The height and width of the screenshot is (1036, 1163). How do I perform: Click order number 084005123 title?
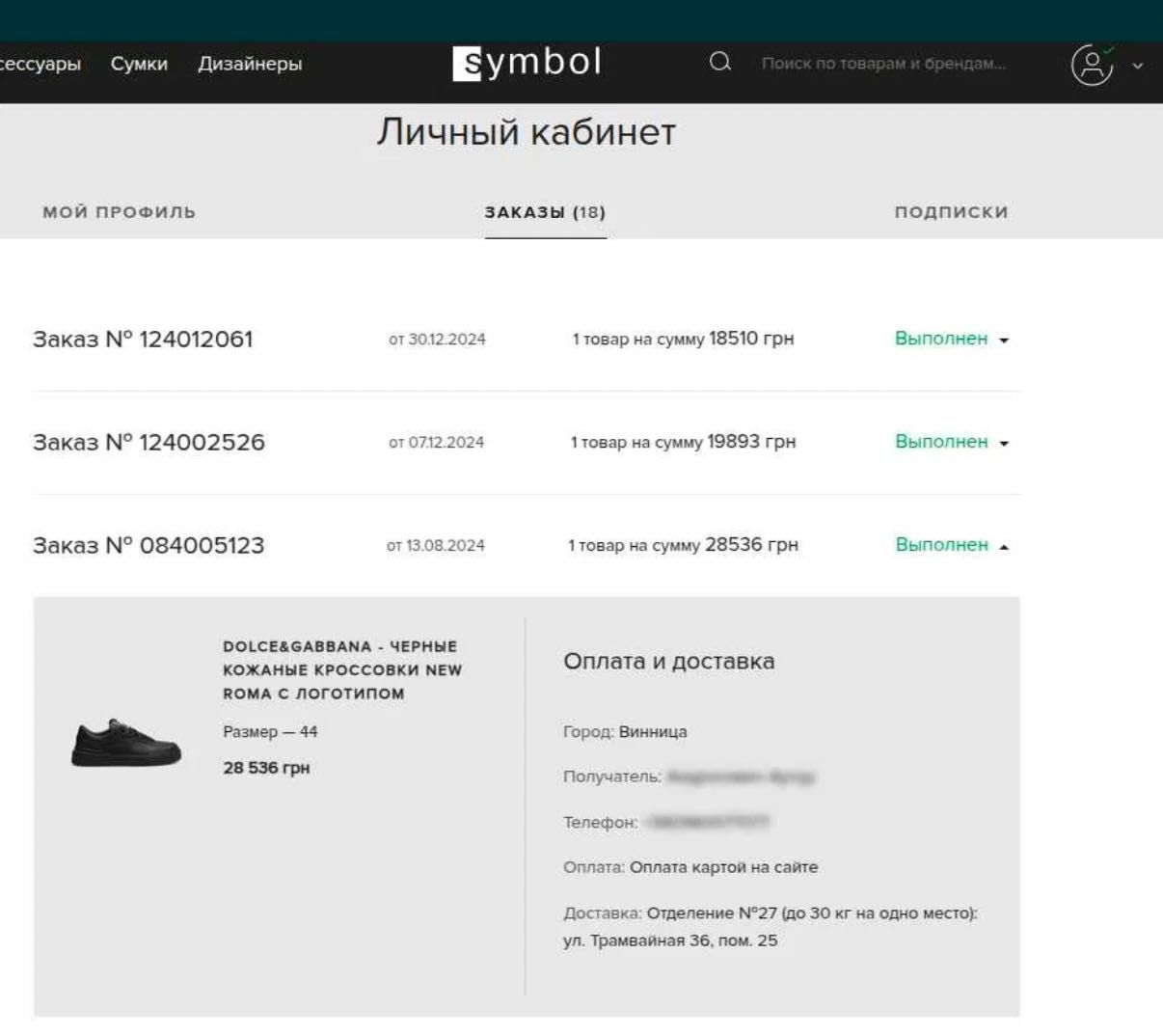(149, 545)
